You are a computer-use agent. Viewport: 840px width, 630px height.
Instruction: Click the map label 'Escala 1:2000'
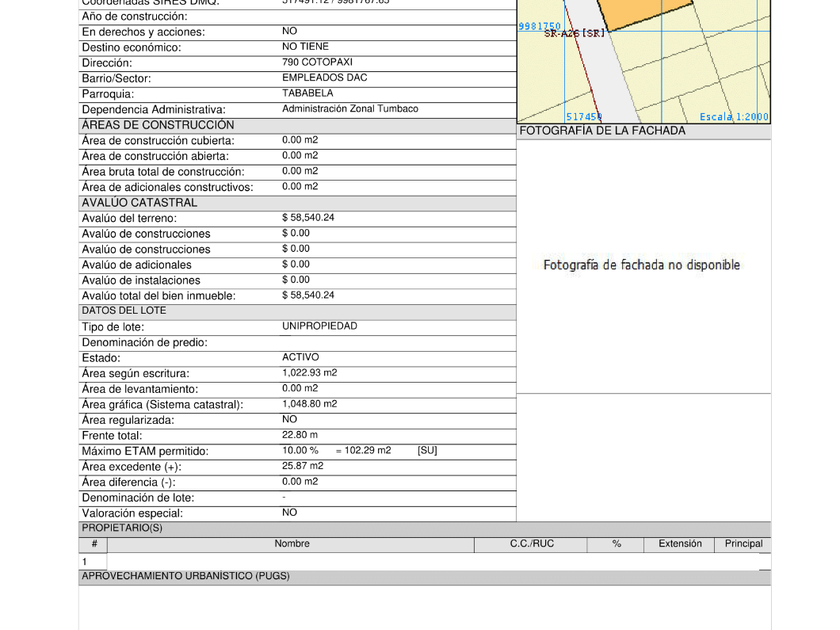coord(734,117)
